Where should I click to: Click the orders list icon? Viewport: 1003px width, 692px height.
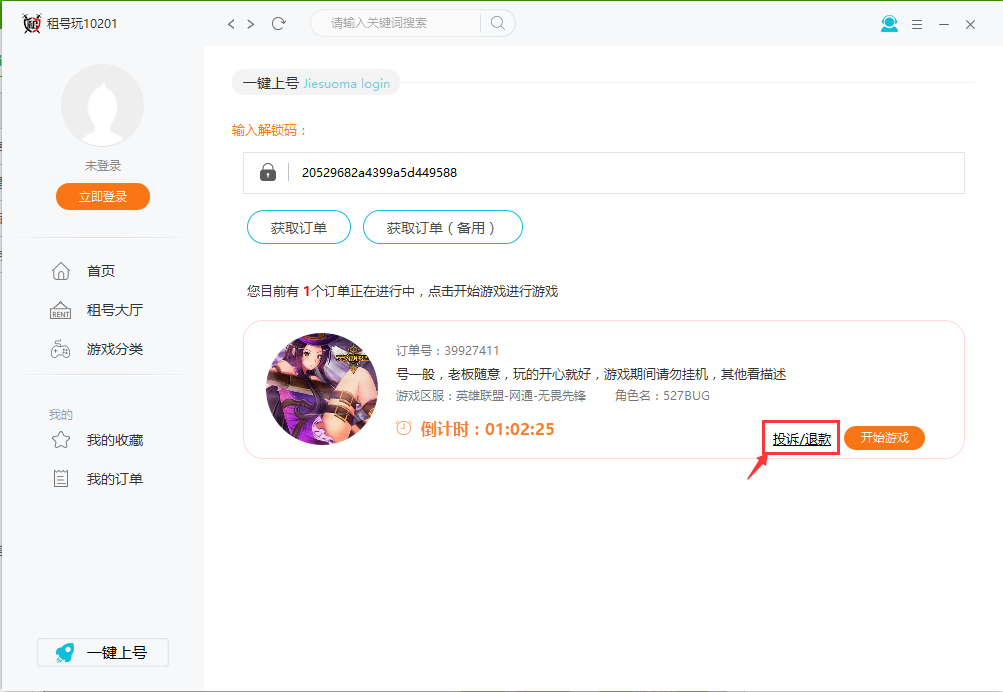tap(61, 478)
